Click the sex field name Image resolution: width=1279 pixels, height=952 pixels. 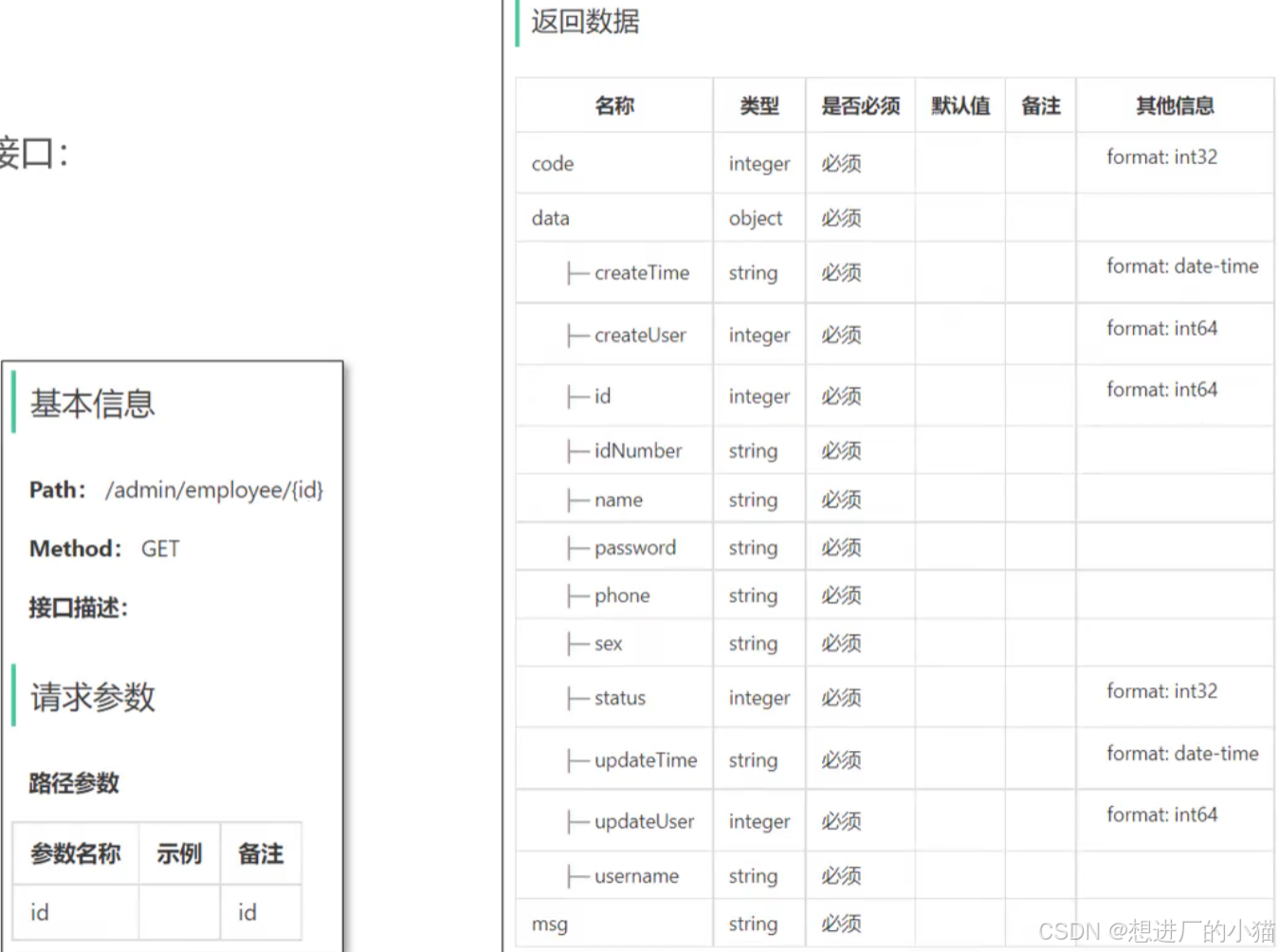608,644
